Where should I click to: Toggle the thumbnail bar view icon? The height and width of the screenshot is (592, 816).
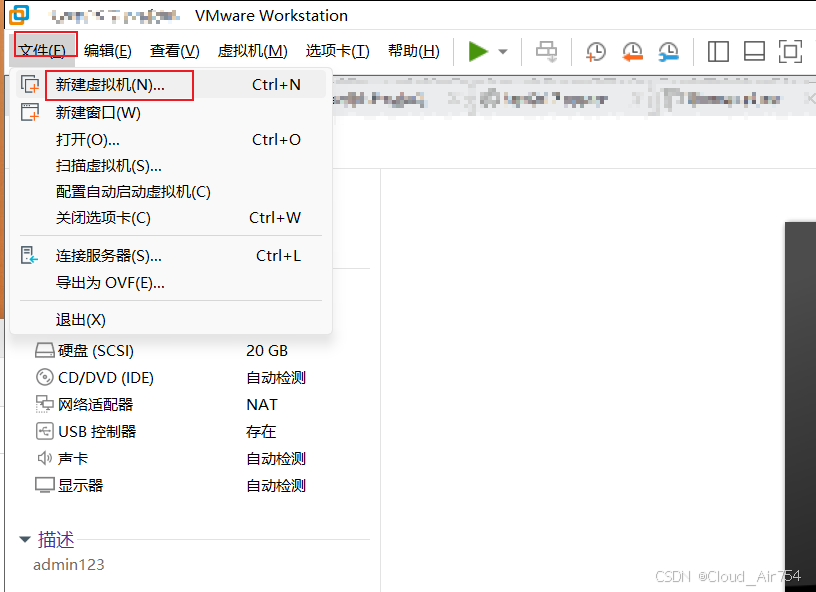coord(754,52)
